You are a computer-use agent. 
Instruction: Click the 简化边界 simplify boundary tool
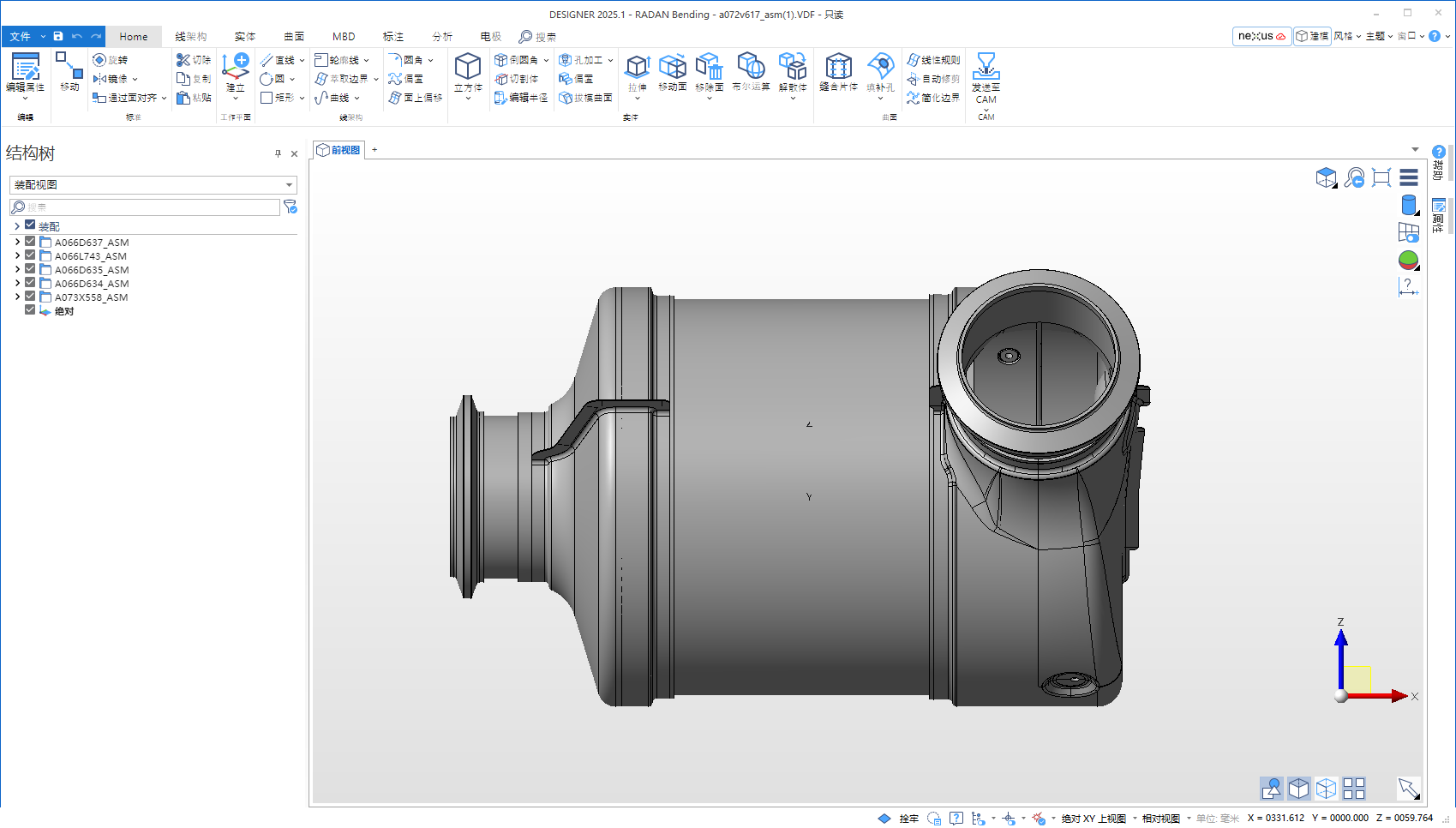point(933,98)
